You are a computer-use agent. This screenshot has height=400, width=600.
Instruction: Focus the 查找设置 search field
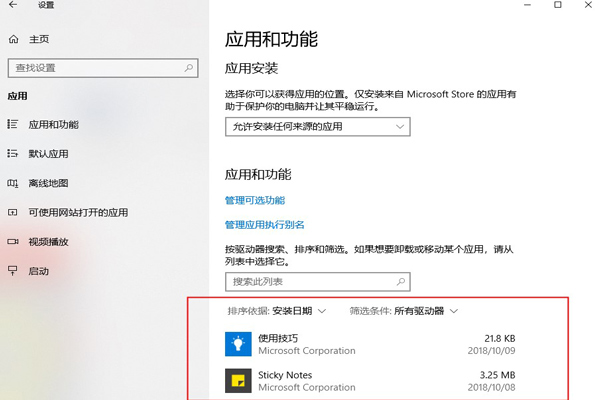pyautogui.click(x=103, y=68)
